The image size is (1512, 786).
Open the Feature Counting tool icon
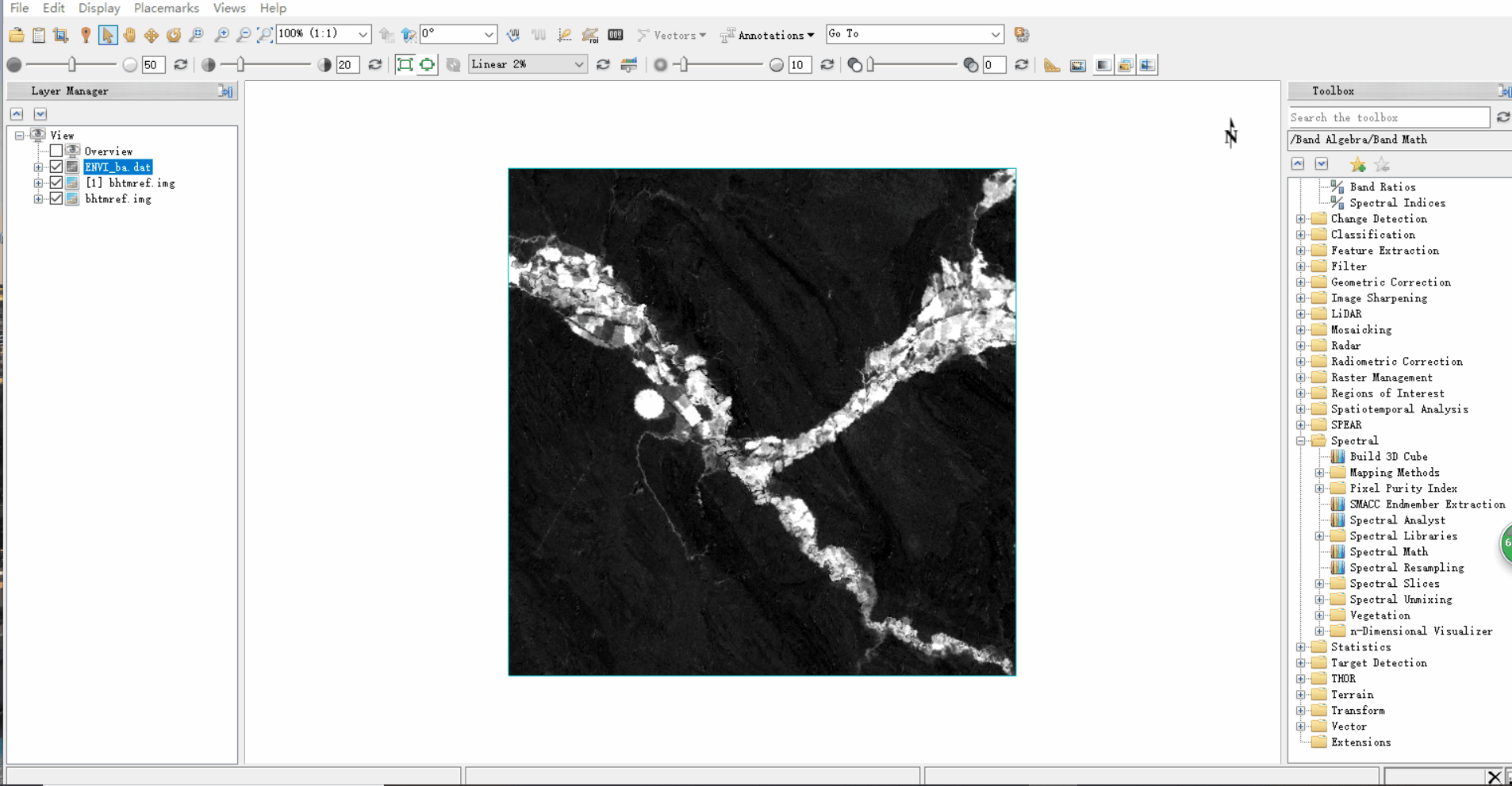[x=615, y=35]
